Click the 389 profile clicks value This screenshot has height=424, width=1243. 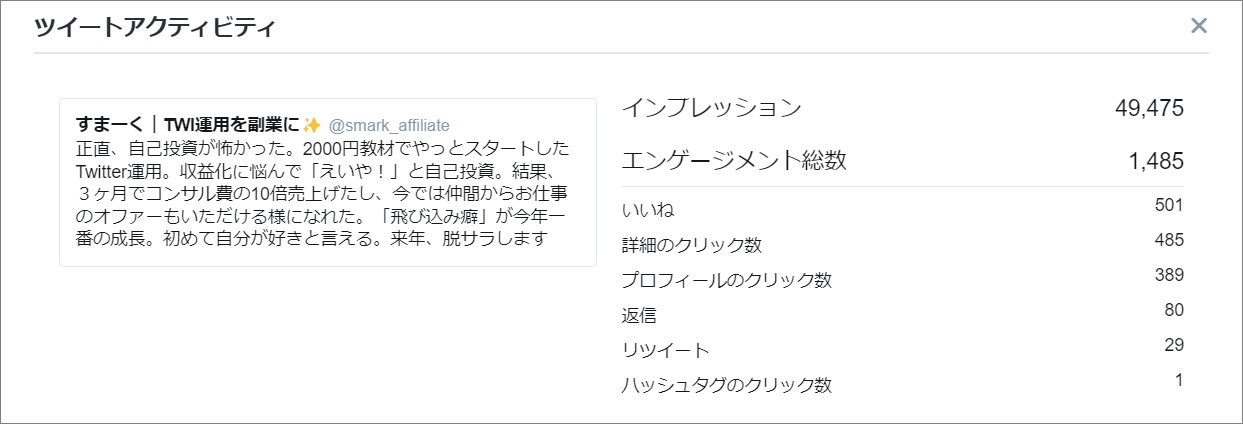1169,275
